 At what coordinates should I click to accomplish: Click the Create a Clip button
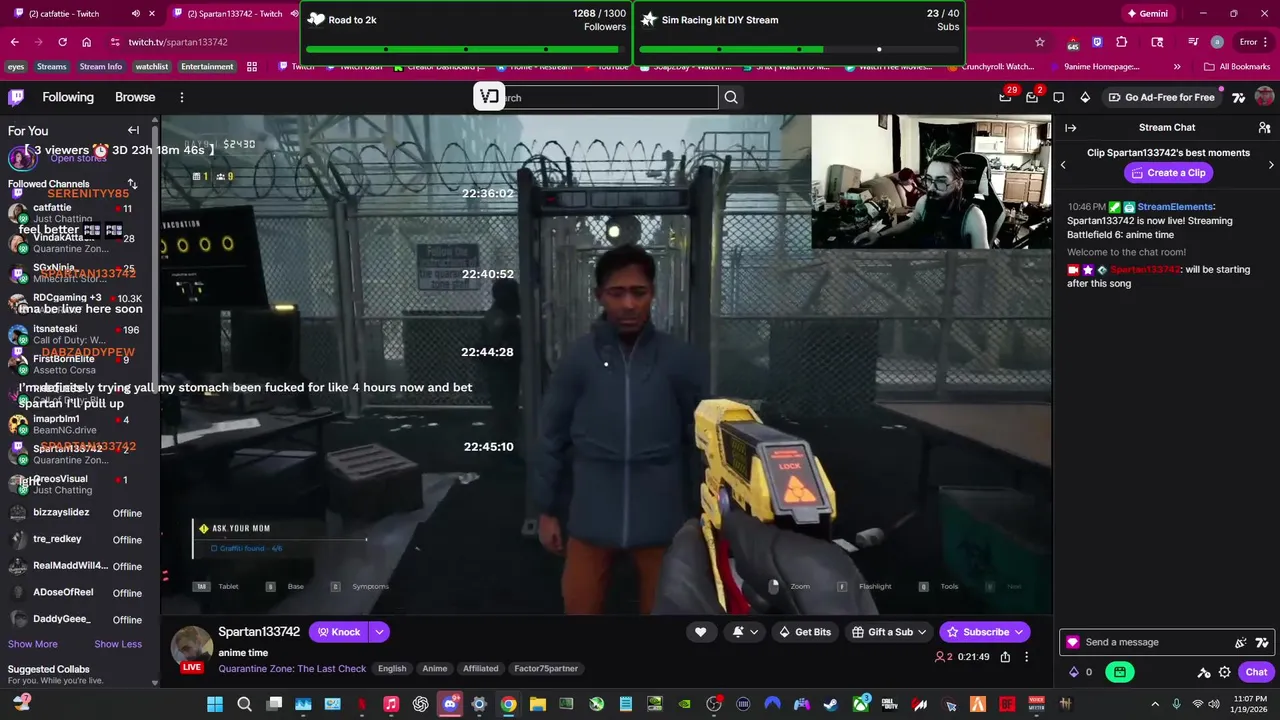pyautogui.click(x=1168, y=173)
